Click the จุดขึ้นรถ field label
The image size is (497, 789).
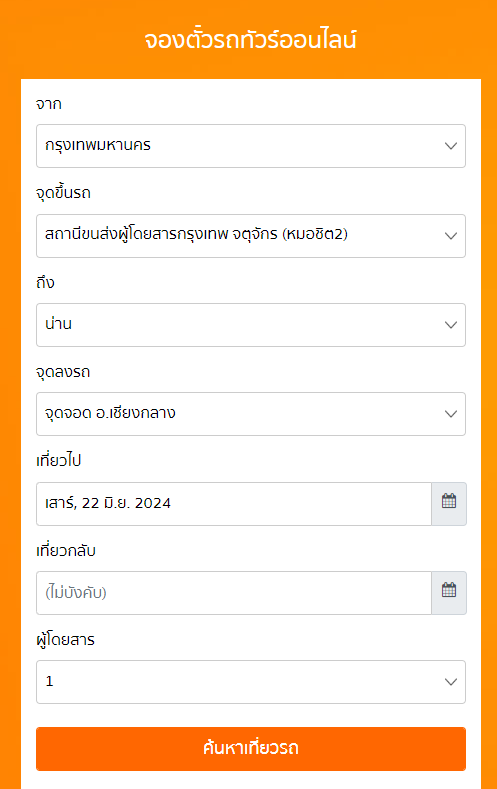pos(63,193)
